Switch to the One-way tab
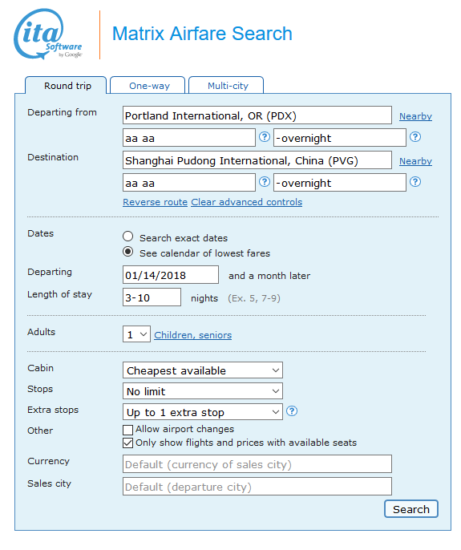 [x=148, y=85]
